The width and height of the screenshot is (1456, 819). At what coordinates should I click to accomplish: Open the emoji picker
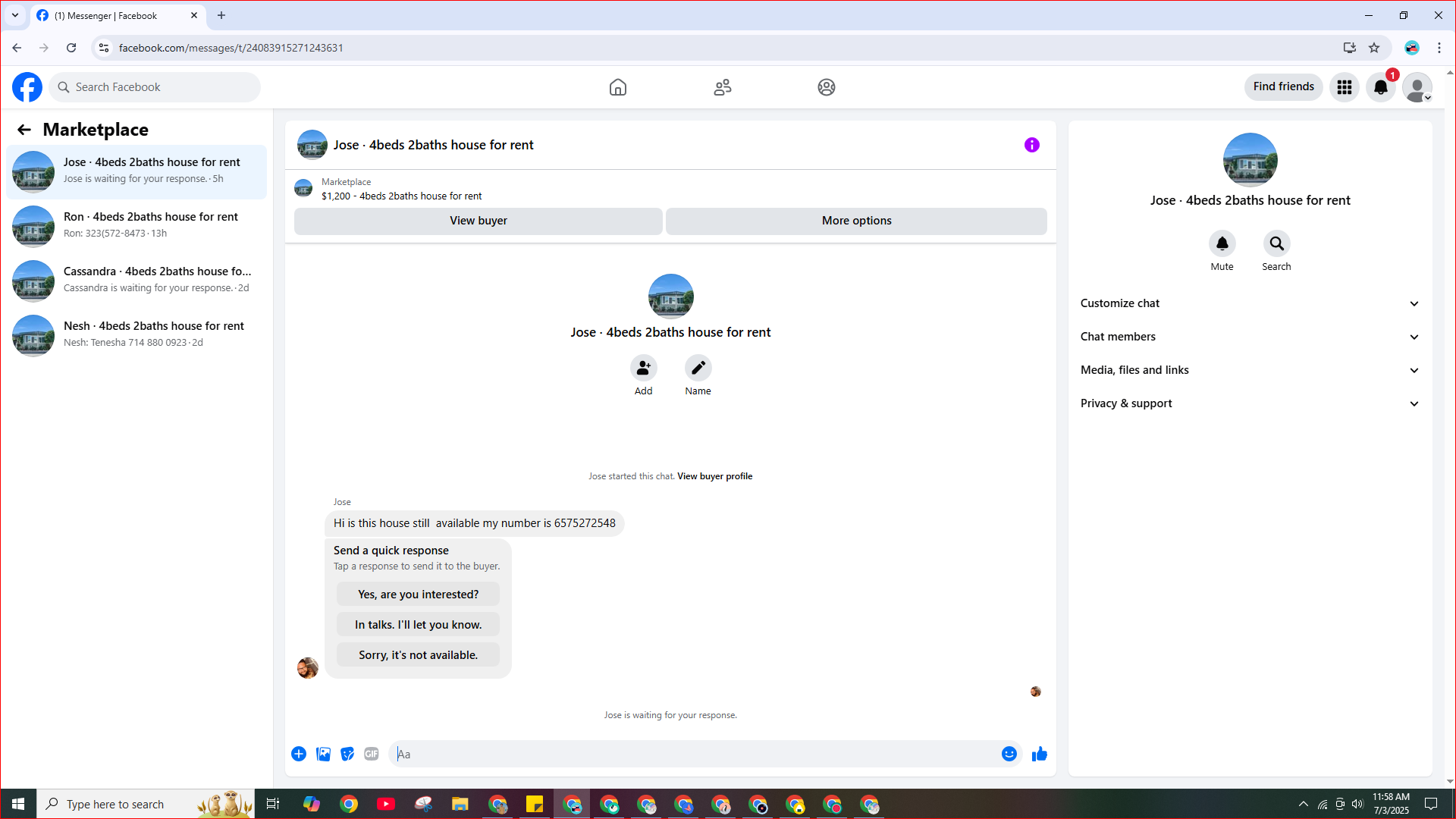[x=1009, y=754]
